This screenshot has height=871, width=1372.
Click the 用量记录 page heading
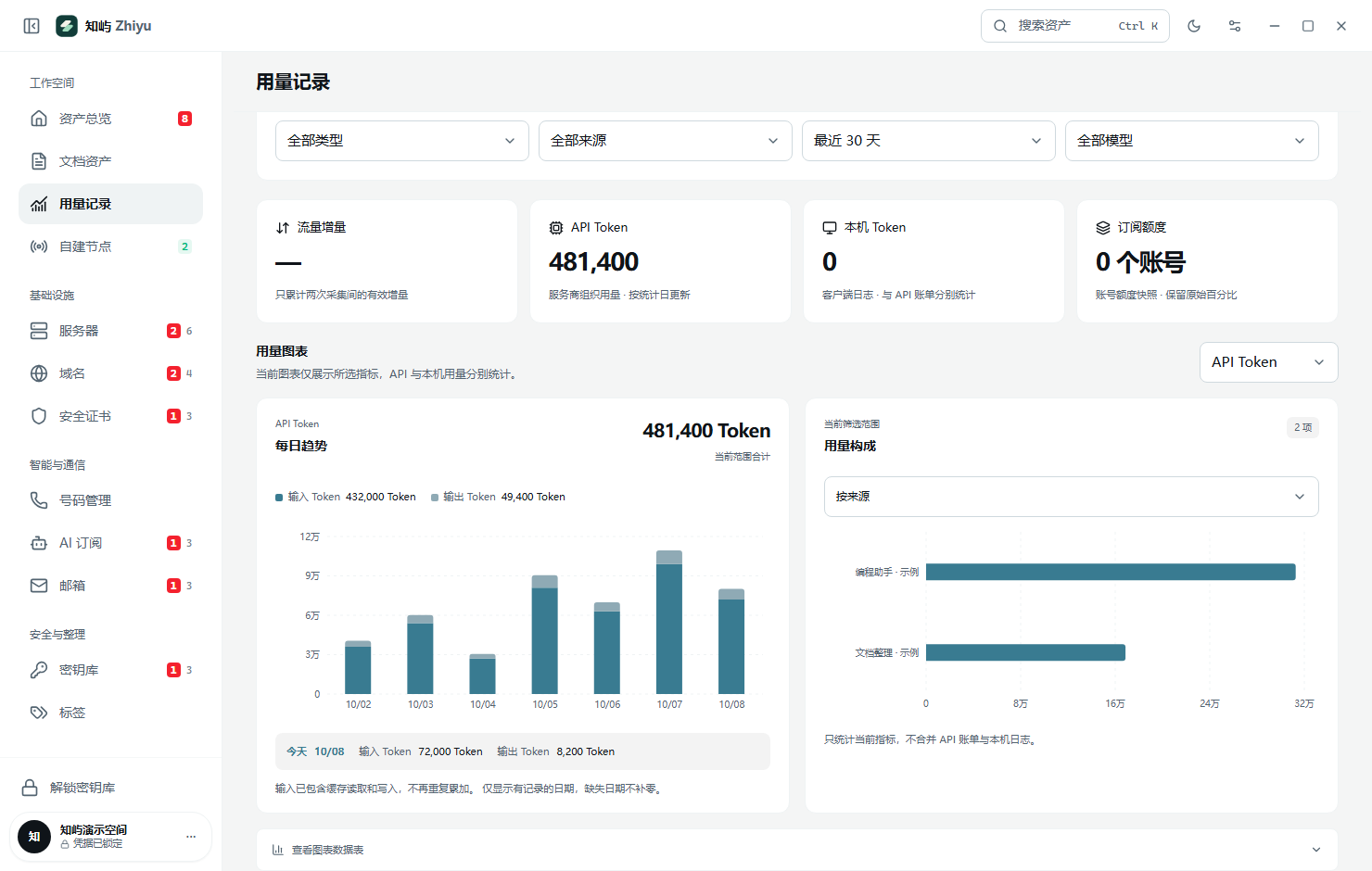(293, 82)
